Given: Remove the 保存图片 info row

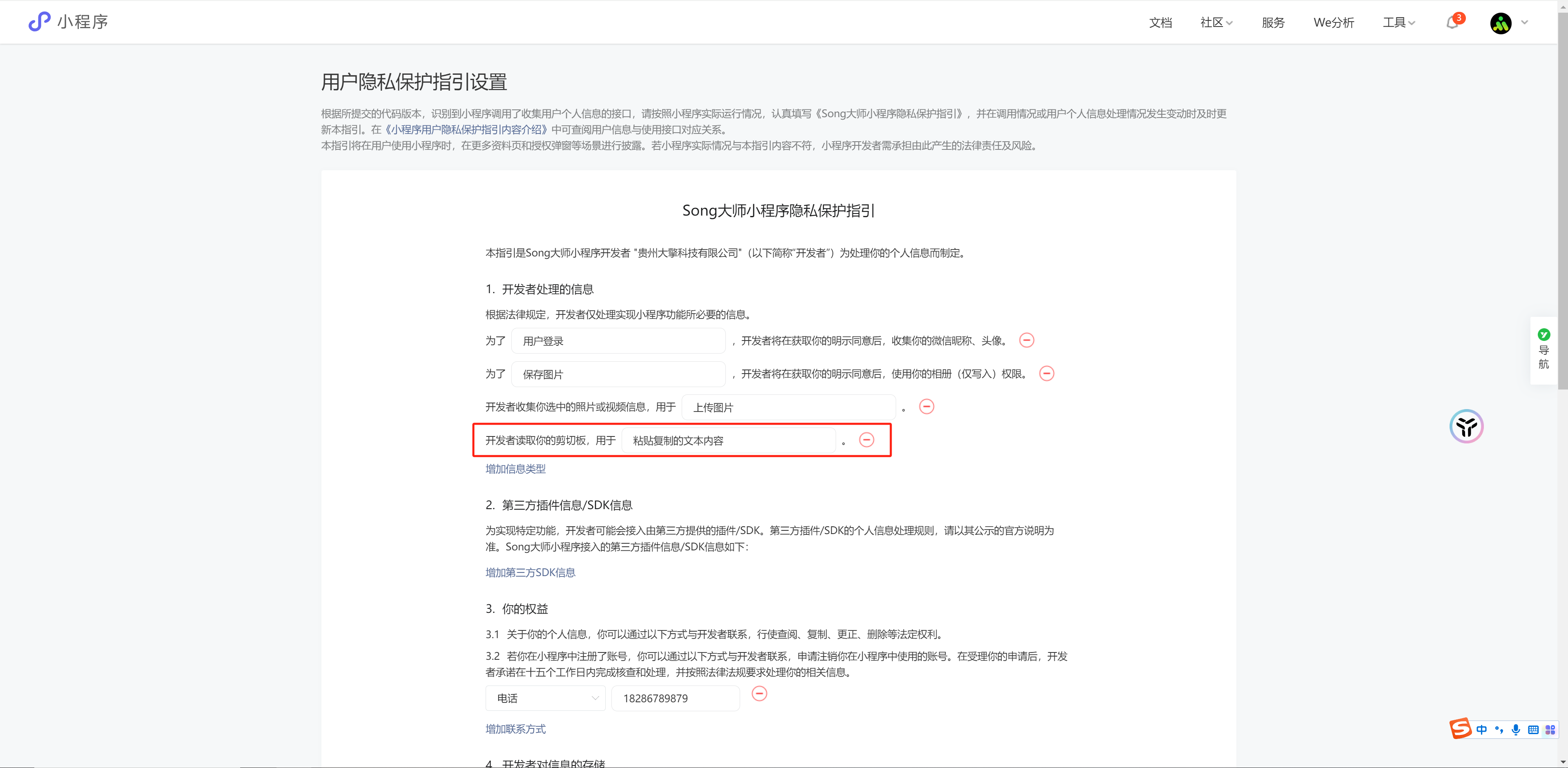Looking at the screenshot, I should click(1046, 373).
